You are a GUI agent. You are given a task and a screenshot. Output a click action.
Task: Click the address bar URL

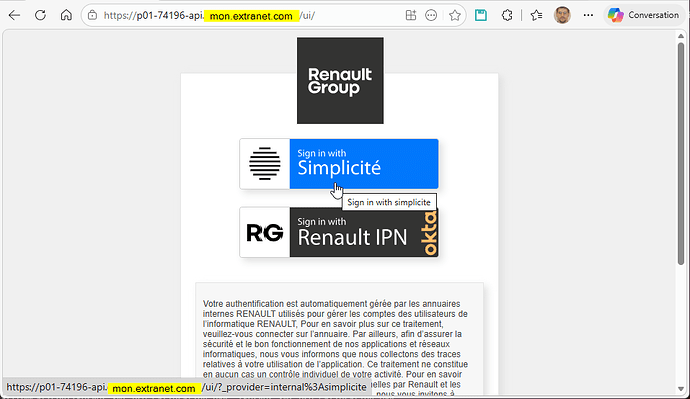pos(209,16)
